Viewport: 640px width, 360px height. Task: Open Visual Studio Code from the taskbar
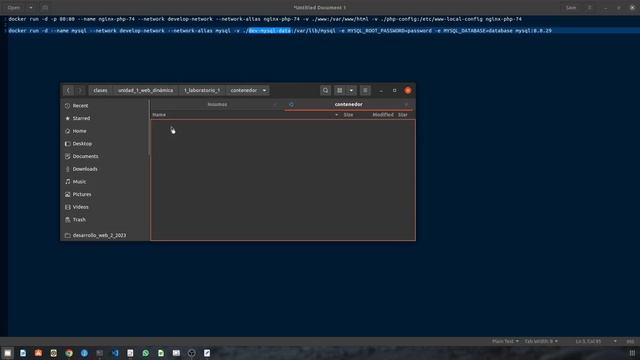(x=115, y=353)
